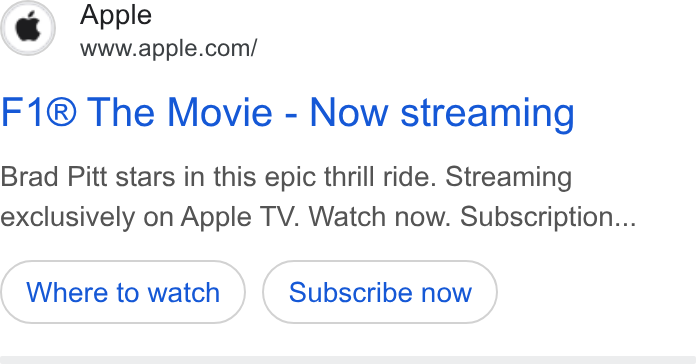The image size is (696, 364).
Task: Click the Brad Pitt description text
Action: [319, 197]
